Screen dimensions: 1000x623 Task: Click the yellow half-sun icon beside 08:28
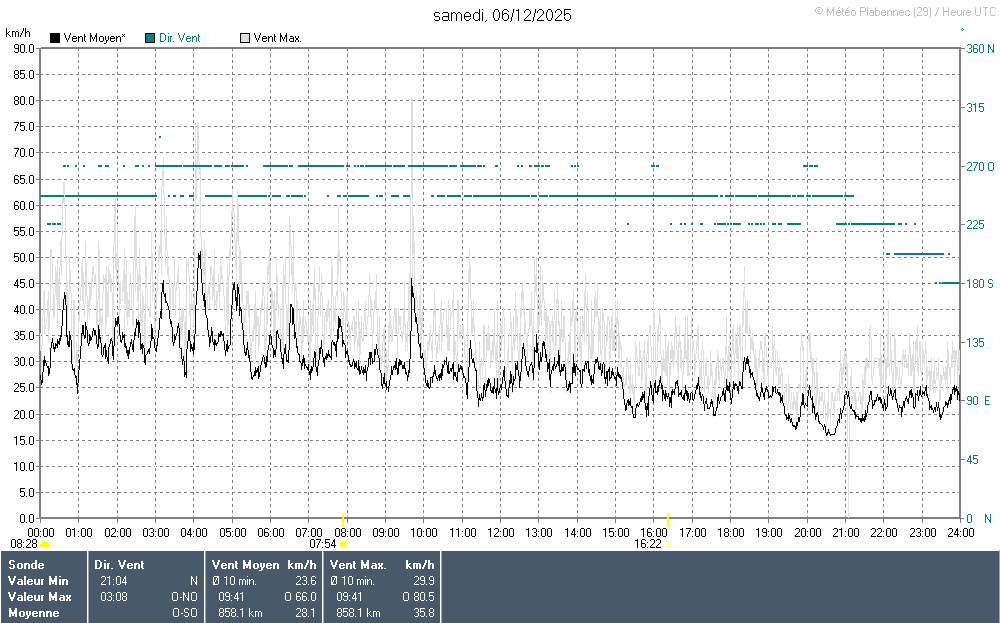click(x=45, y=545)
